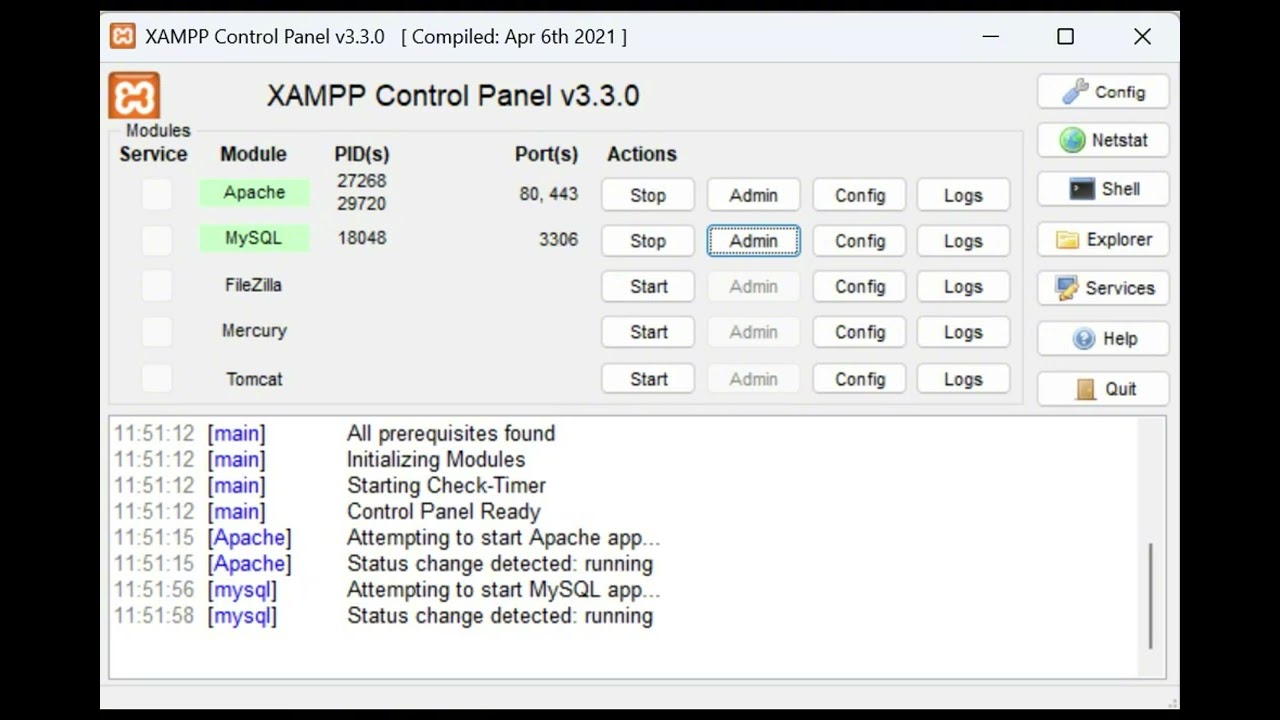Image resolution: width=1280 pixels, height=720 pixels.
Task: Toggle the MySQL service checkbox
Action: [156, 240]
